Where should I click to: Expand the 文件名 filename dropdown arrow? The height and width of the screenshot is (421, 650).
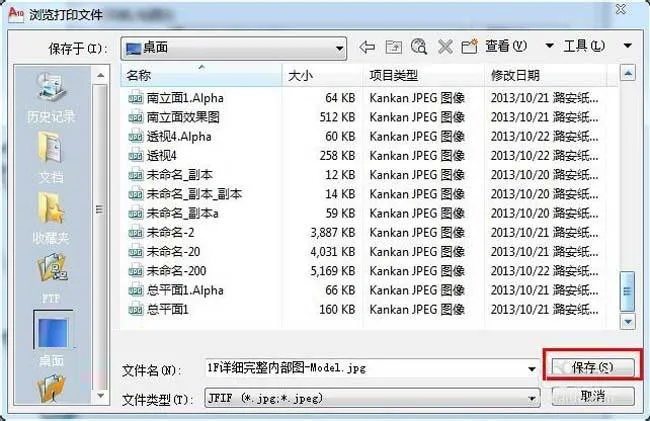(532, 369)
